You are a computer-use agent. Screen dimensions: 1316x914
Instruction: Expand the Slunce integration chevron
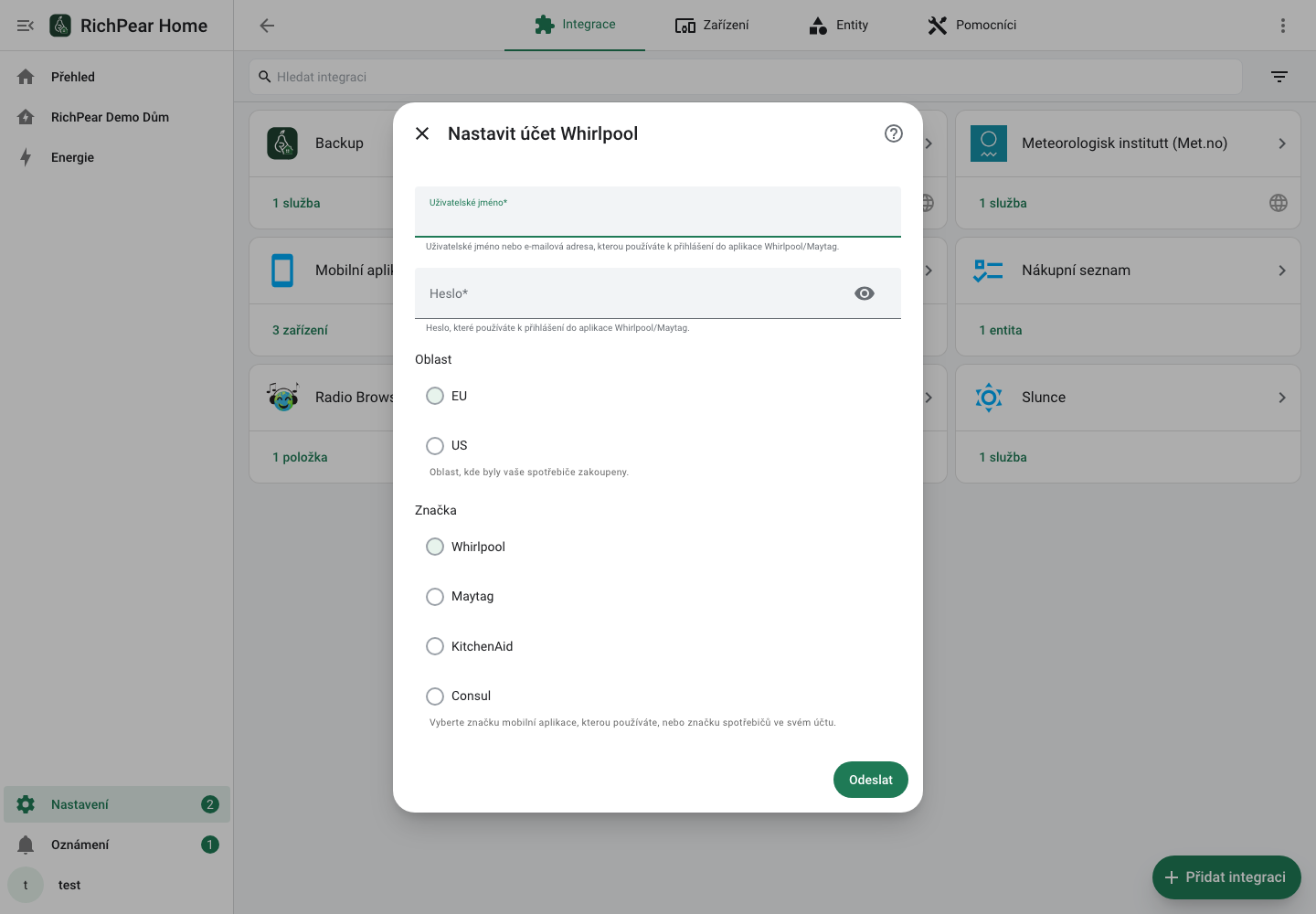point(1282,398)
